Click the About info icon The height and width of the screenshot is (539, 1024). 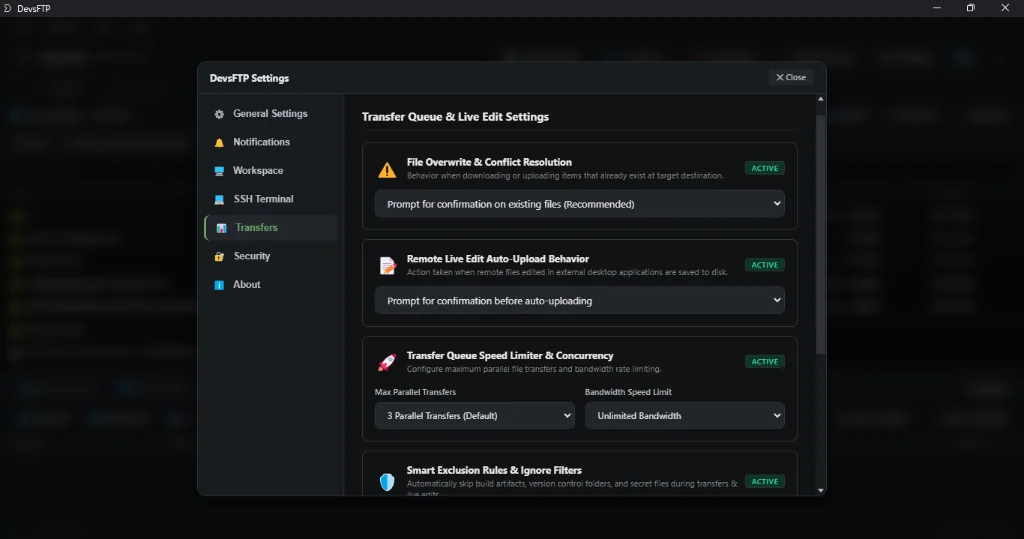pos(219,285)
